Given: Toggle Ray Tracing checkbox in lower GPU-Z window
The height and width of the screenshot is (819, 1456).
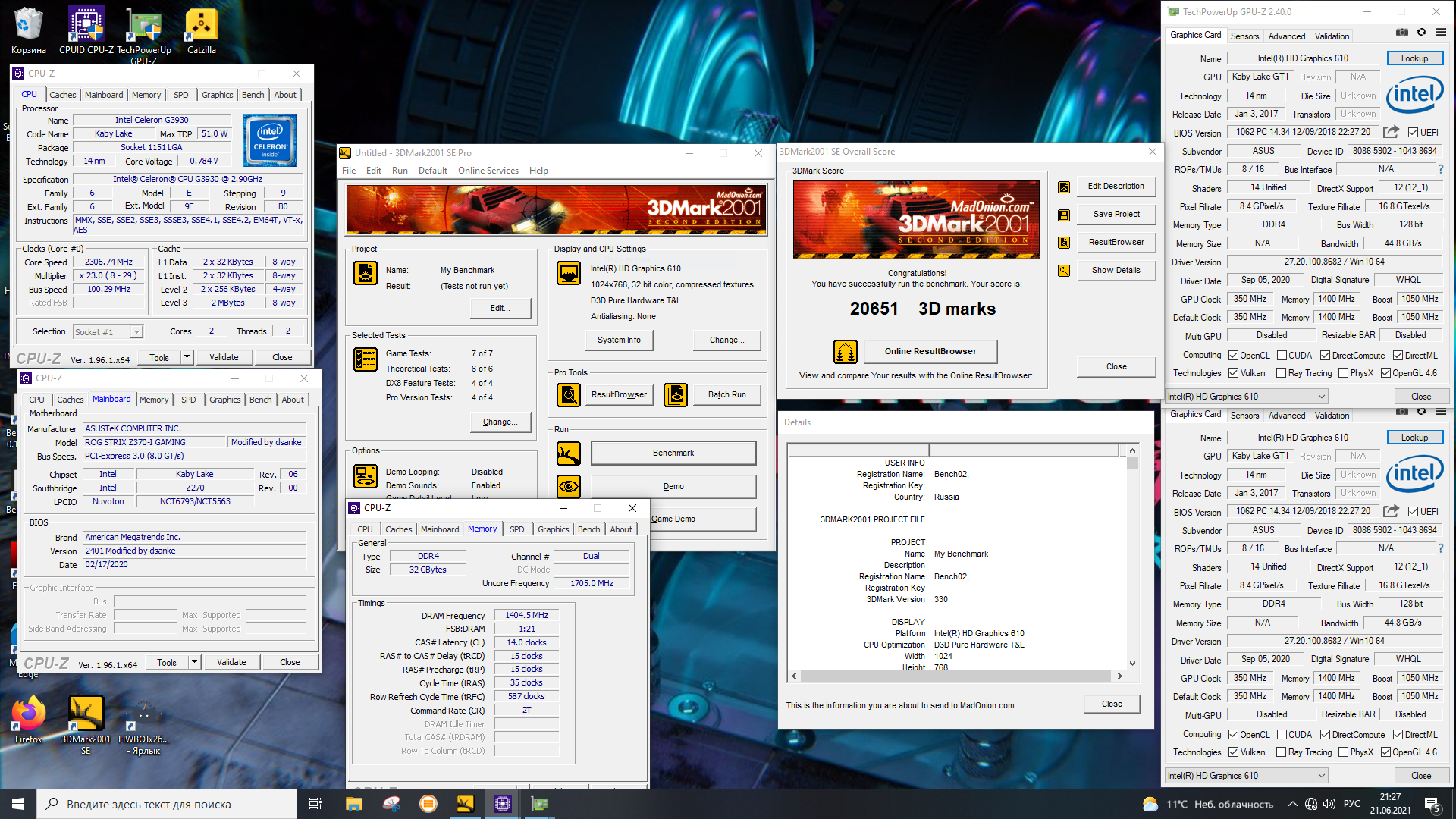Looking at the screenshot, I should click(x=1282, y=752).
